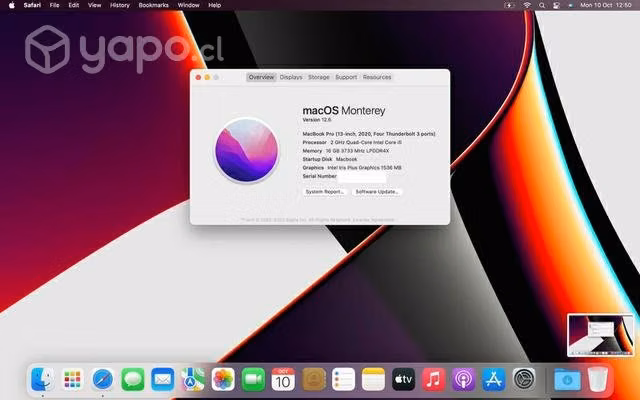Click the Siri icon in menu bar
Viewport: 640px width, 400px height.
pyautogui.click(x=570, y=5)
